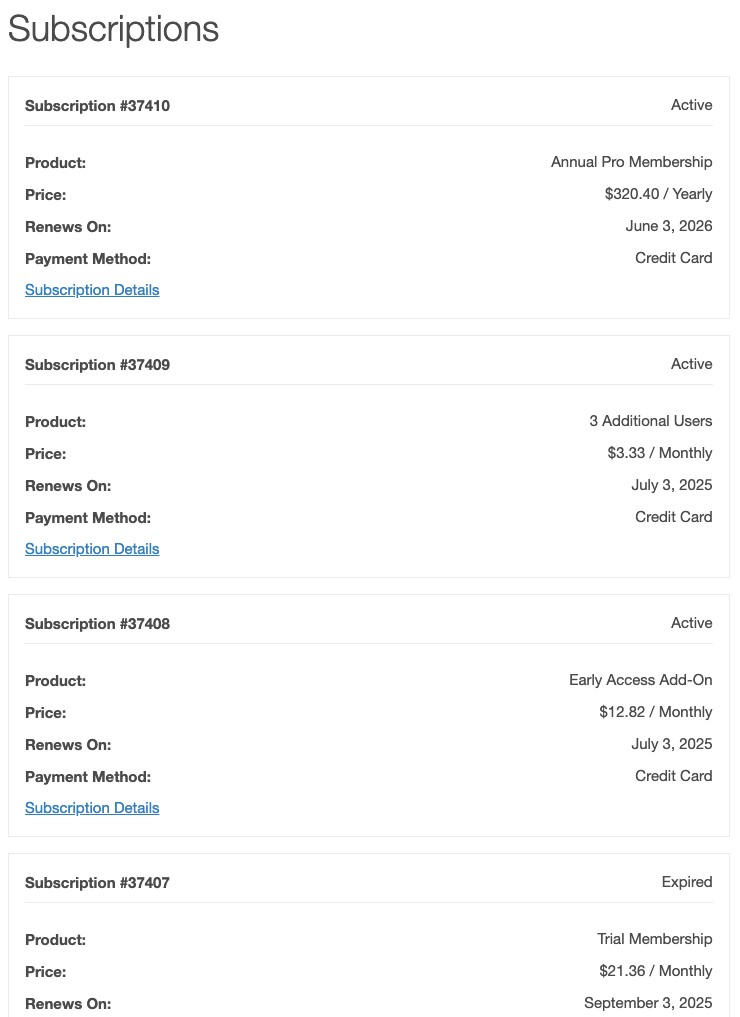
Task: Select the Trial Membership product name
Action: click(x=654, y=939)
